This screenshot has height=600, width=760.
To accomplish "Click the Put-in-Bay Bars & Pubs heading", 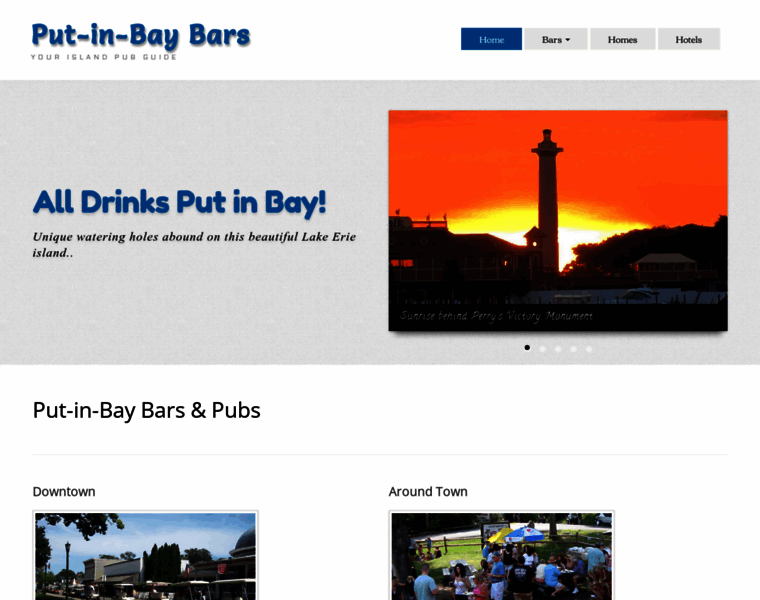I will coord(146,410).
